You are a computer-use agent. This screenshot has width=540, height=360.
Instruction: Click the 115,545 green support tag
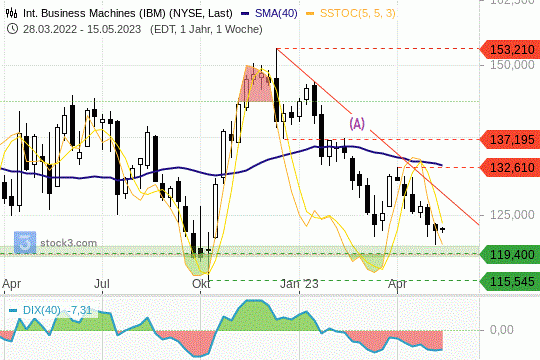pos(510,281)
